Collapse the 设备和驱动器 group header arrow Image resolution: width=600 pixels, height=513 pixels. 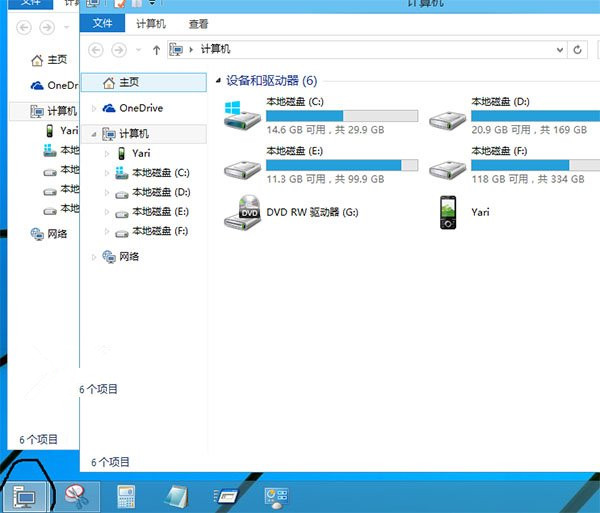pos(218,81)
